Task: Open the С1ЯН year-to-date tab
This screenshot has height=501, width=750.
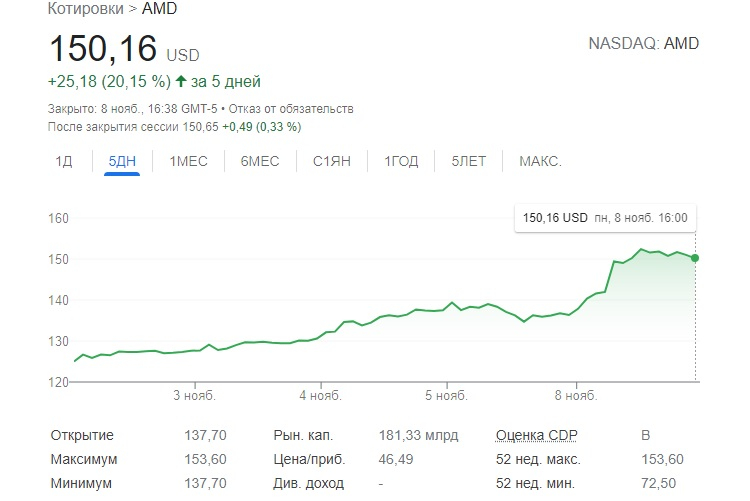Action: (332, 161)
